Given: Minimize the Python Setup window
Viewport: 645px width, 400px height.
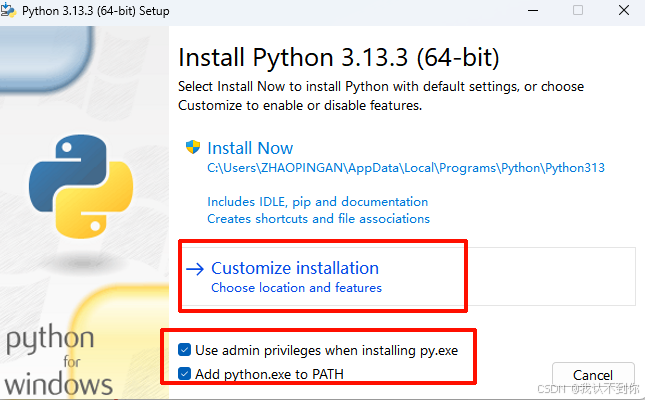Looking at the screenshot, I should [533, 11].
